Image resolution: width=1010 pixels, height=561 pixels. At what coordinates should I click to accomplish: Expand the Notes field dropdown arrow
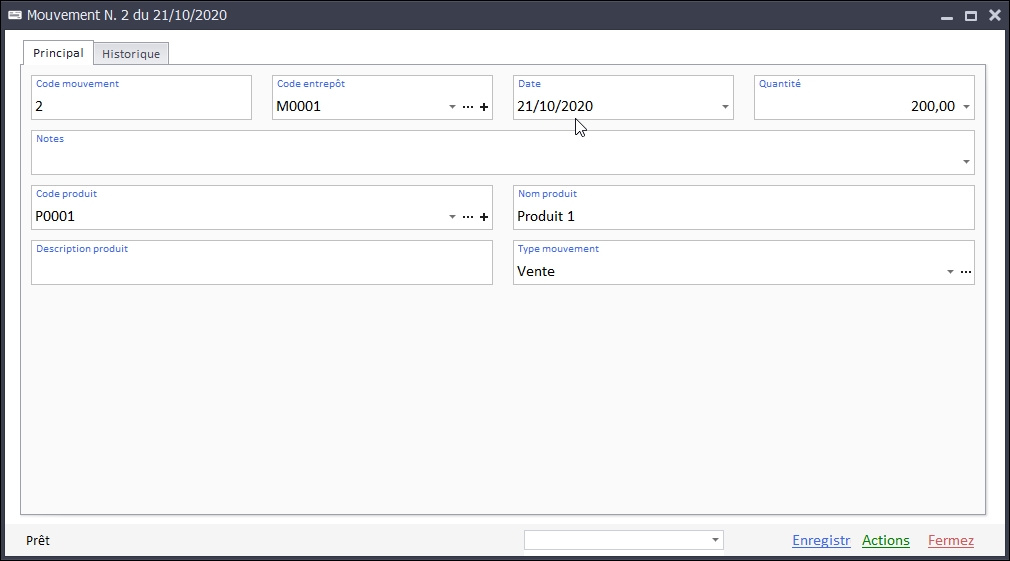click(x=966, y=162)
